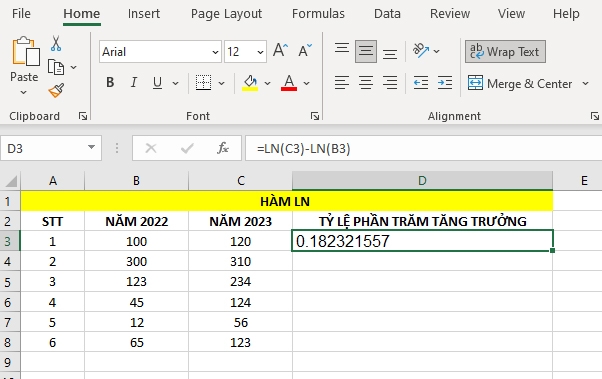The width and height of the screenshot is (602, 379).
Task: Expand Merge & Center options arrow
Action: [585, 83]
